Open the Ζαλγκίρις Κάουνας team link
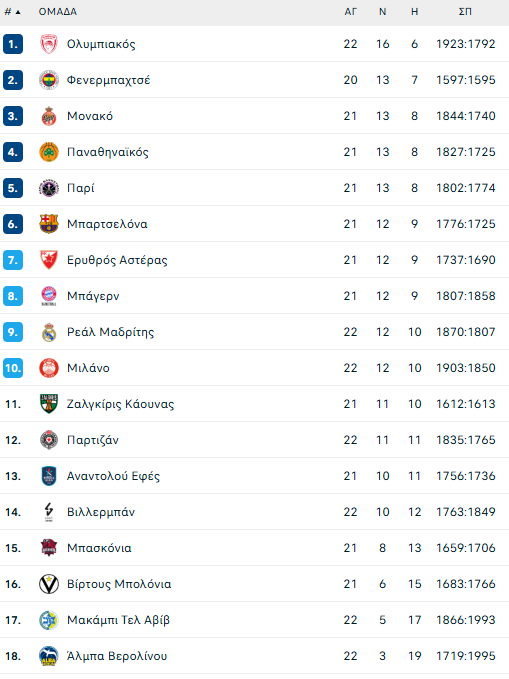This screenshot has height=679, width=509. tap(120, 404)
